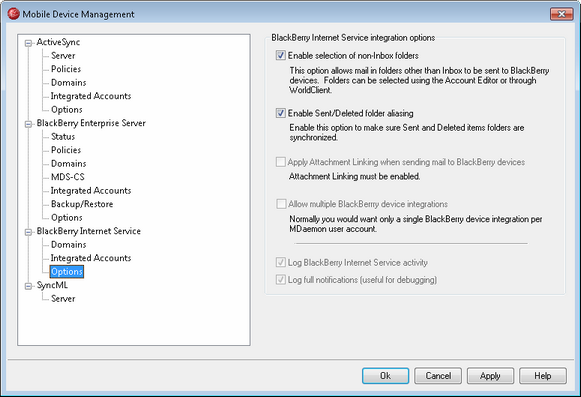
Task: Open the Help button
Action: [543, 376]
